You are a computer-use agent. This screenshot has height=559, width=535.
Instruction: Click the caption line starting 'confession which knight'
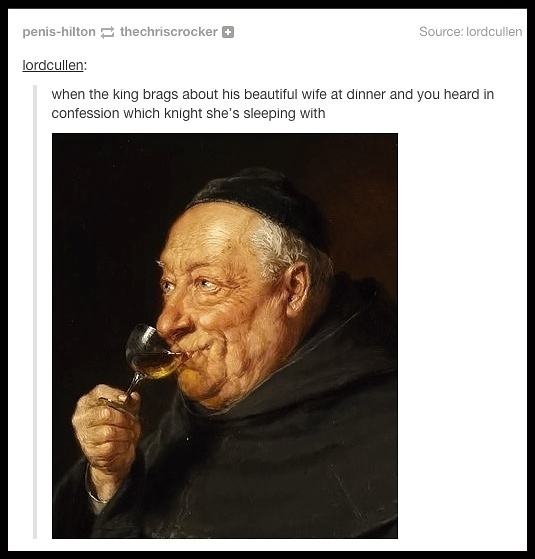click(x=188, y=113)
